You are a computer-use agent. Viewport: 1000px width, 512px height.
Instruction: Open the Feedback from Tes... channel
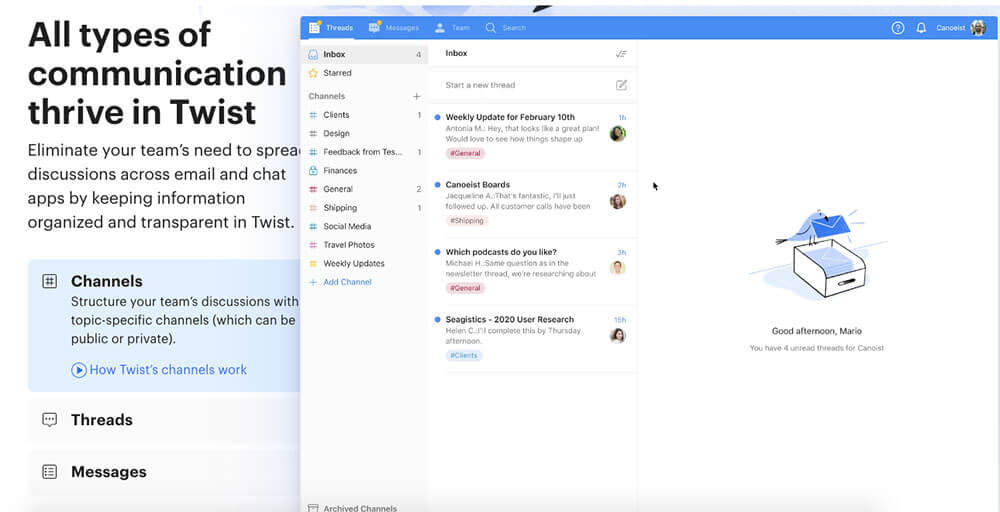click(x=364, y=152)
